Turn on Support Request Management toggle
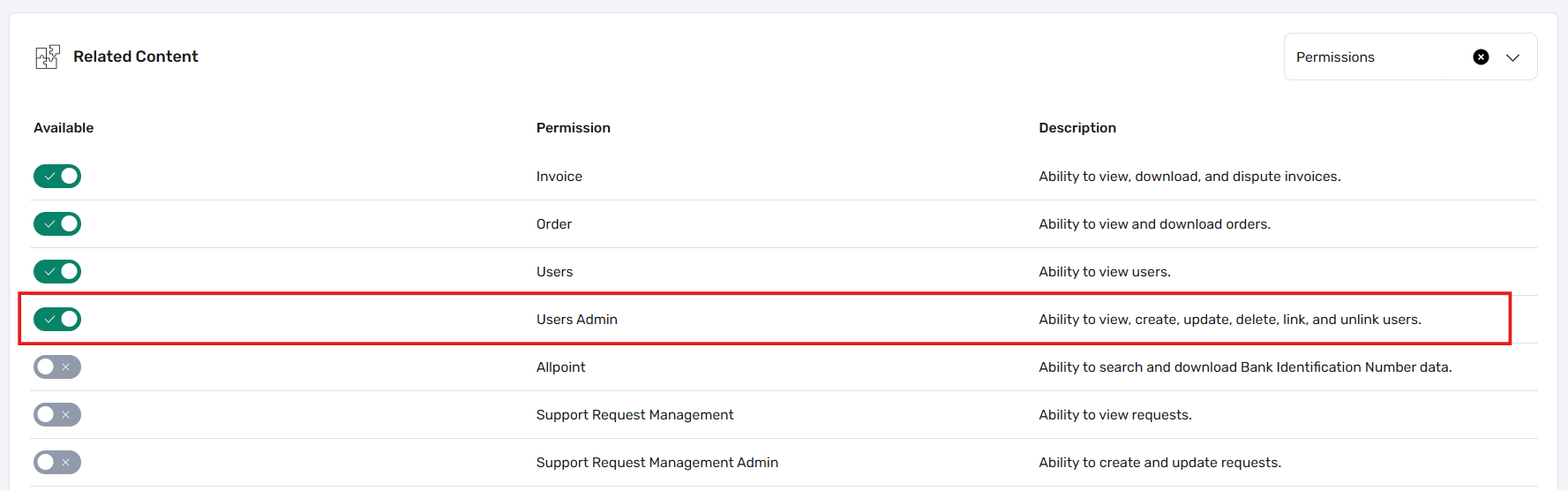The height and width of the screenshot is (491, 1568). pos(57,415)
